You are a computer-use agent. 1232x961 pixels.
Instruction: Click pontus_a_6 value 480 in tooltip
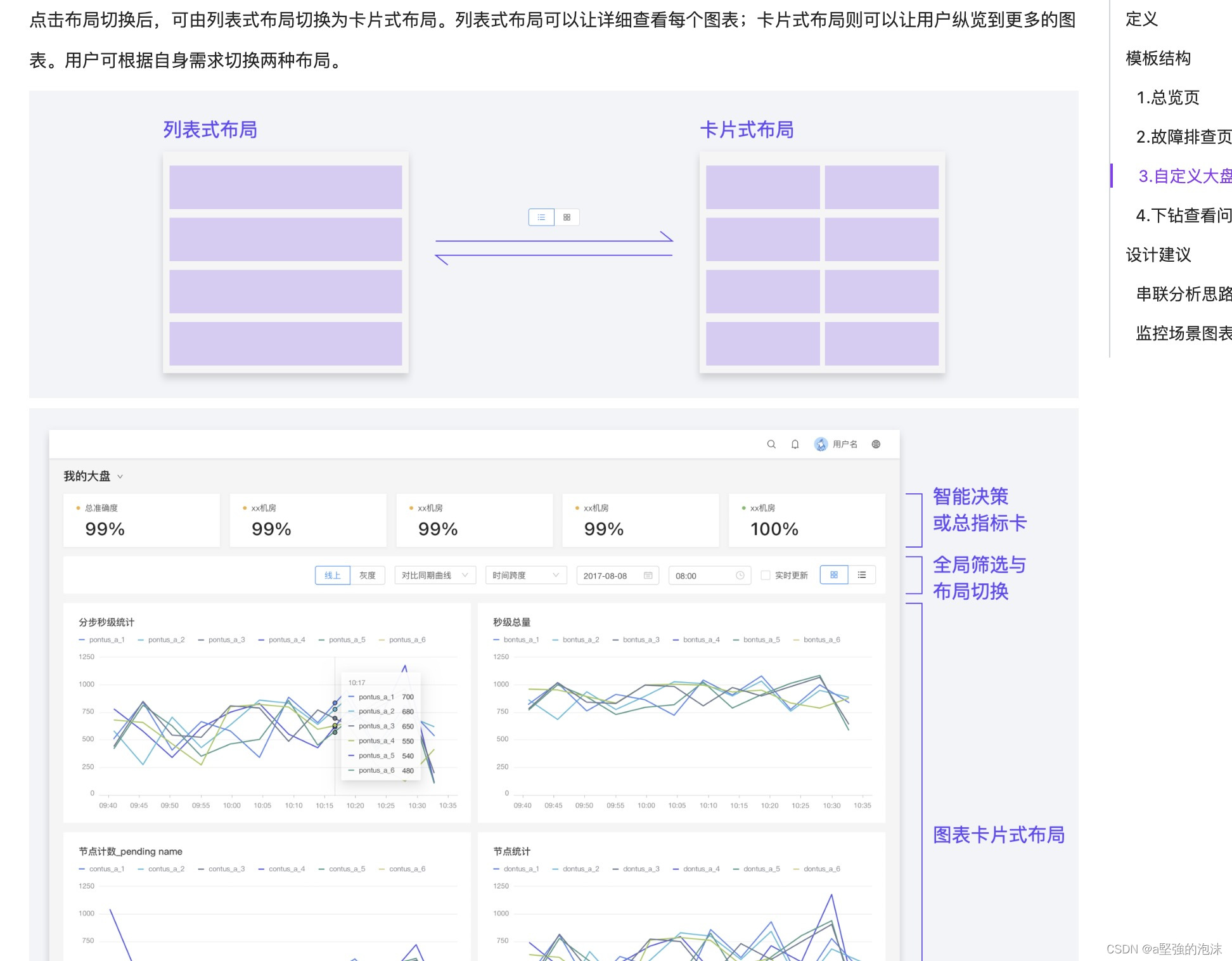(407, 771)
